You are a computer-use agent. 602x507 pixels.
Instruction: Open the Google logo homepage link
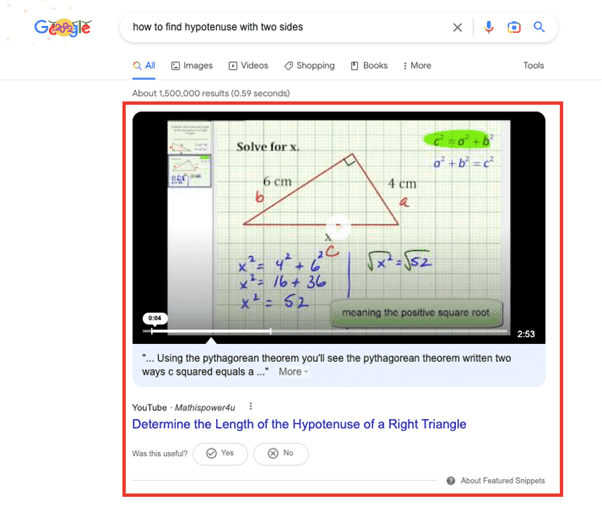click(63, 27)
